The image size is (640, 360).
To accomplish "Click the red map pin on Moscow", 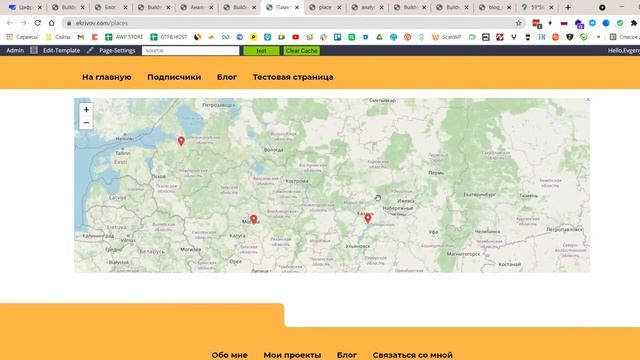I will coord(253,220).
